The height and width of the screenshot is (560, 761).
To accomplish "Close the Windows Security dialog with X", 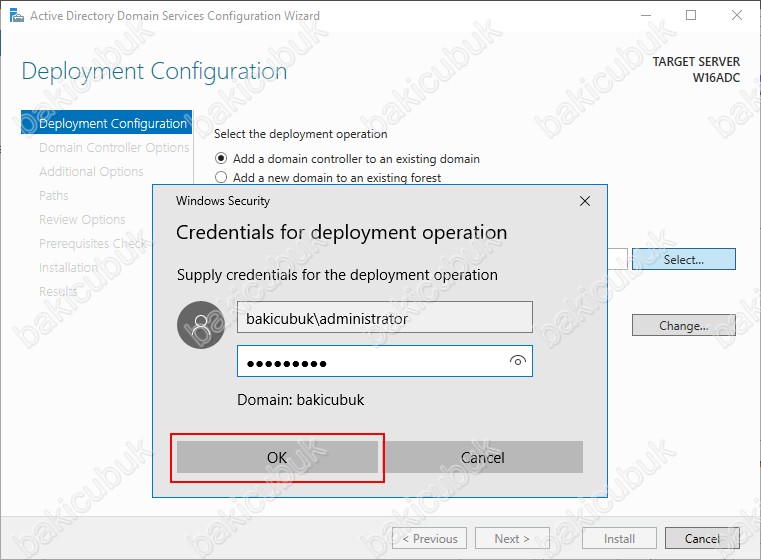I will pos(585,201).
